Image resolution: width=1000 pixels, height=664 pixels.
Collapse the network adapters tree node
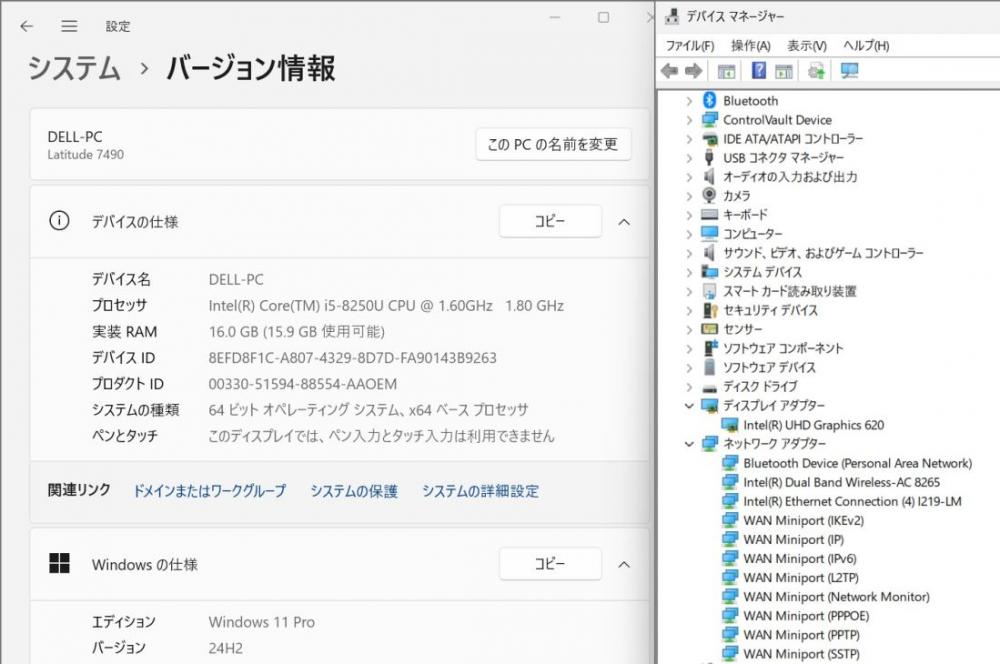[689, 443]
